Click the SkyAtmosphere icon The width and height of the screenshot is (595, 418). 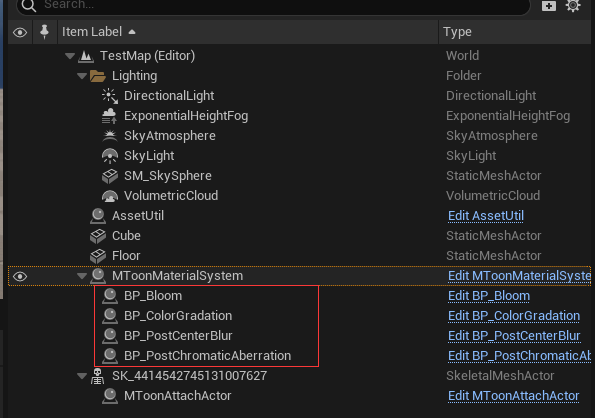(110, 136)
